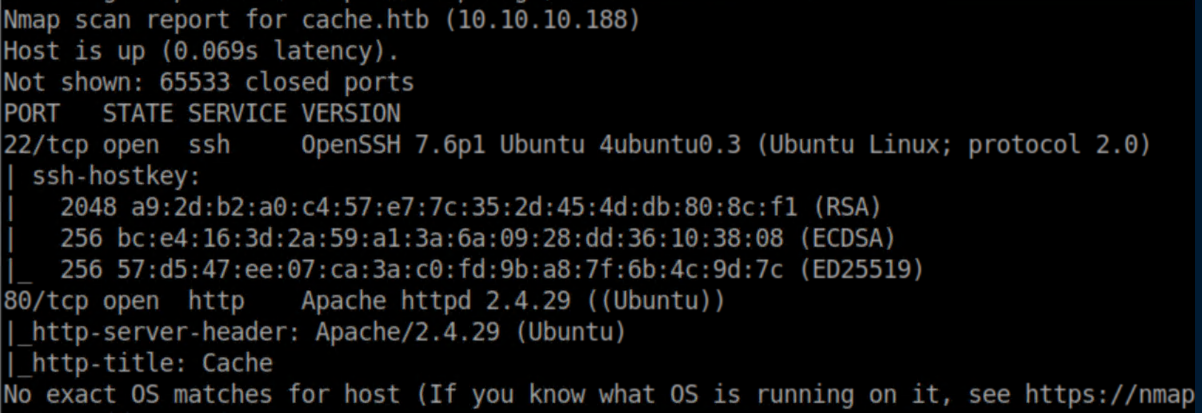Click the VERSION column header
The height and width of the screenshot is (413, 1202).
coord(351,112)
